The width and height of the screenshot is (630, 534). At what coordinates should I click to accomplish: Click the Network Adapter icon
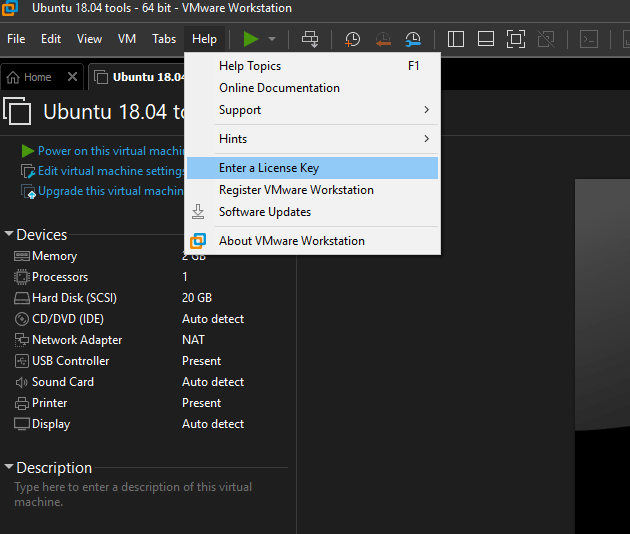tap(22, 340)
